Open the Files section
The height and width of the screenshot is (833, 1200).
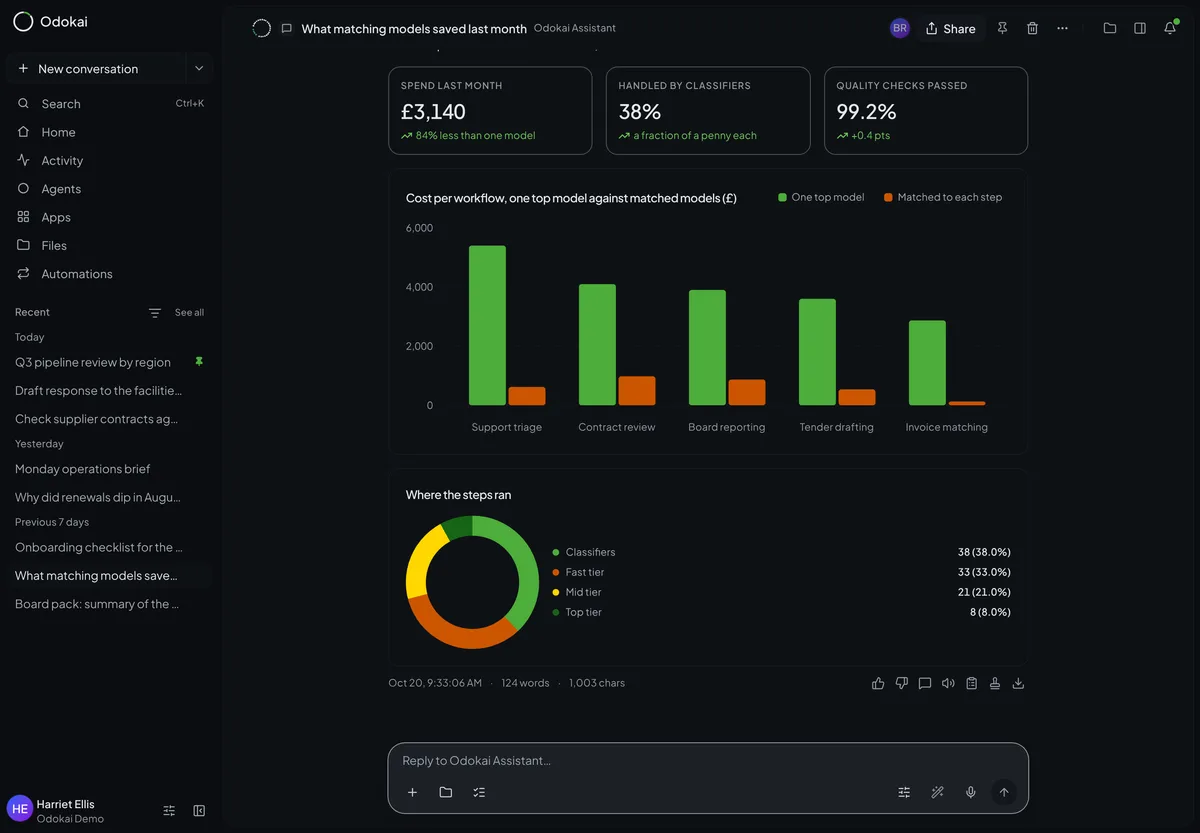click(x=110, y=245)
